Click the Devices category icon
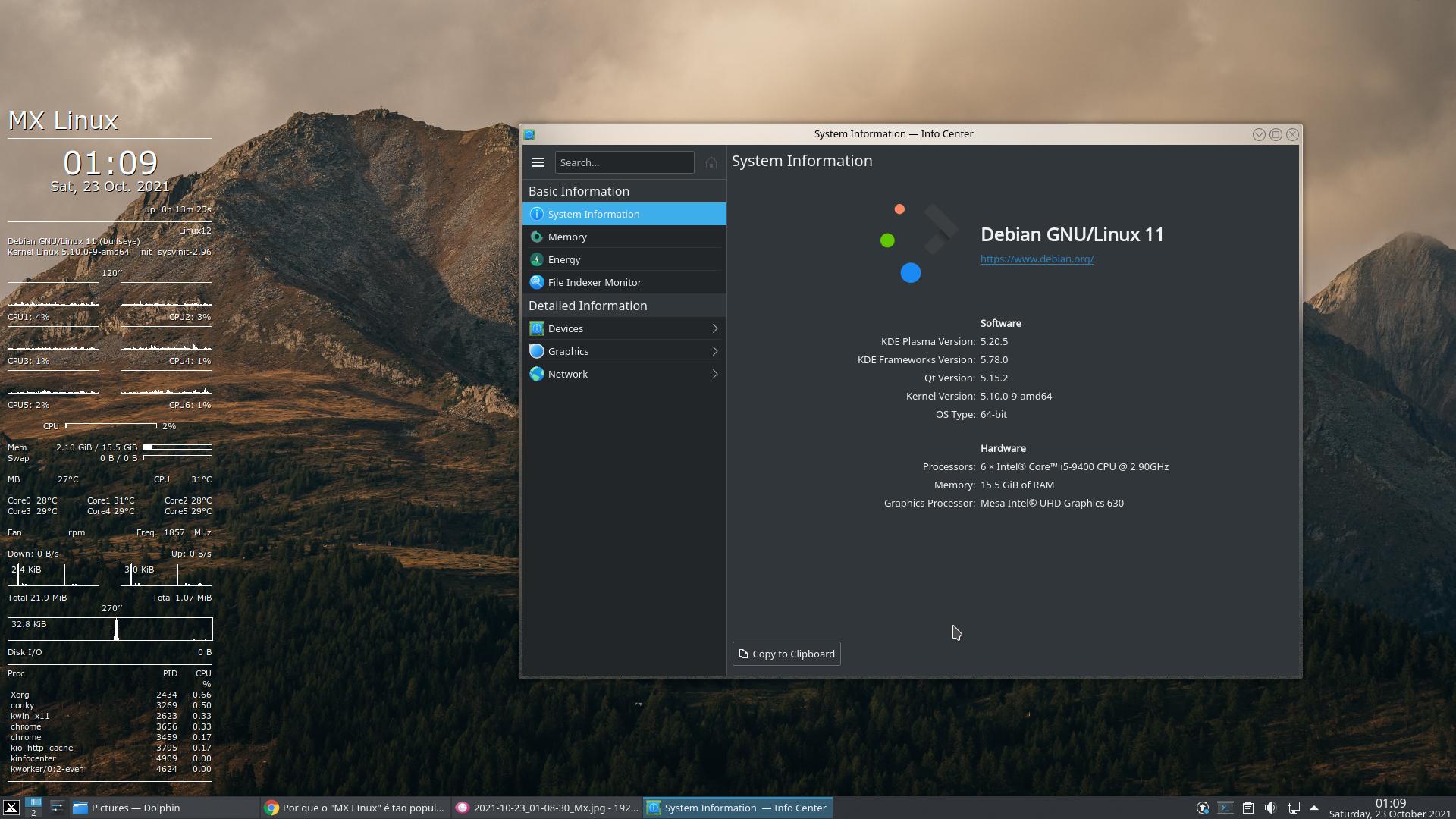This screenshot has height=819, width=1456. coord(536,328)
